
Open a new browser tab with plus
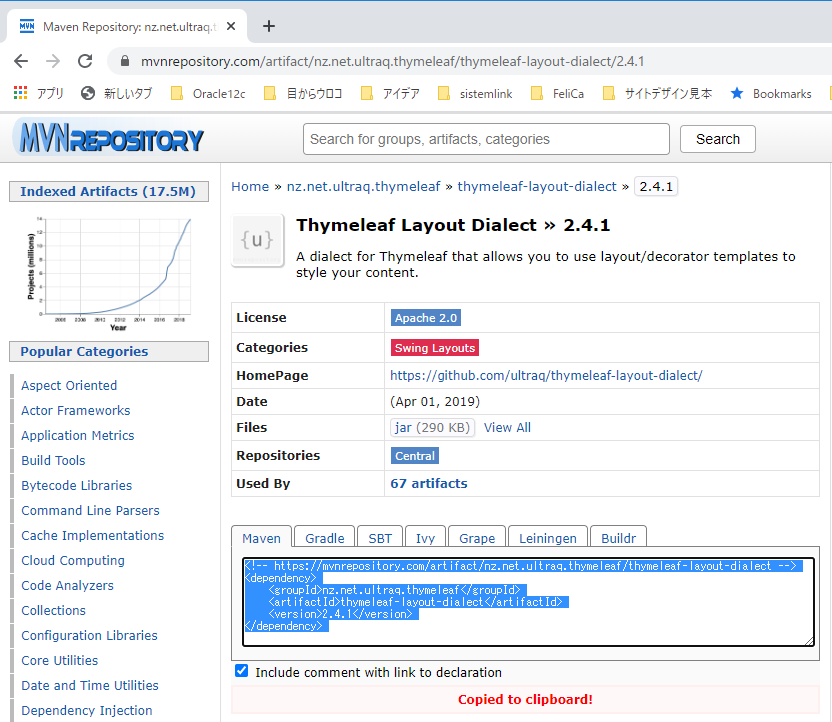[269, 26]
